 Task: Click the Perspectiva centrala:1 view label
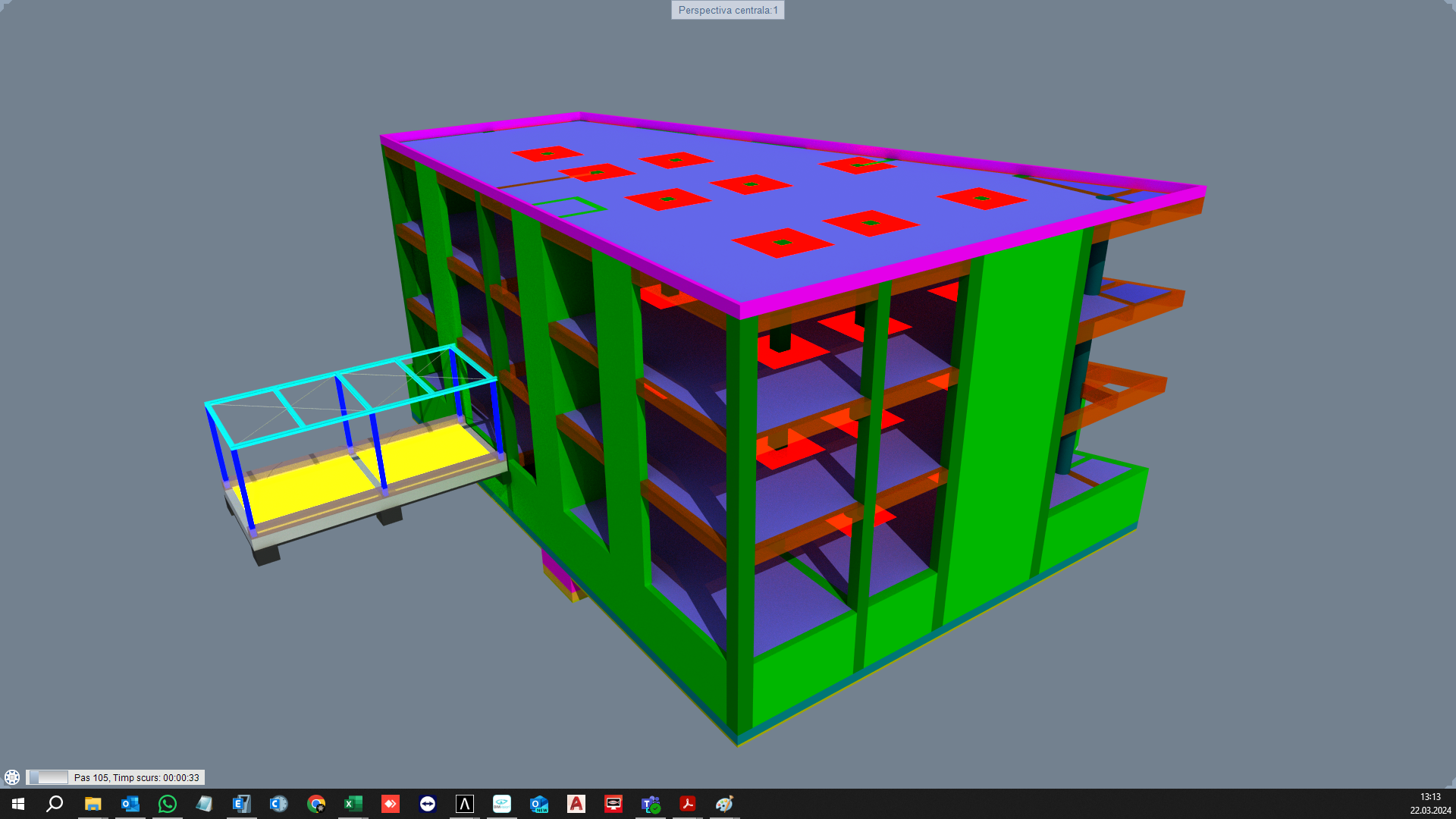click(728, 10)
